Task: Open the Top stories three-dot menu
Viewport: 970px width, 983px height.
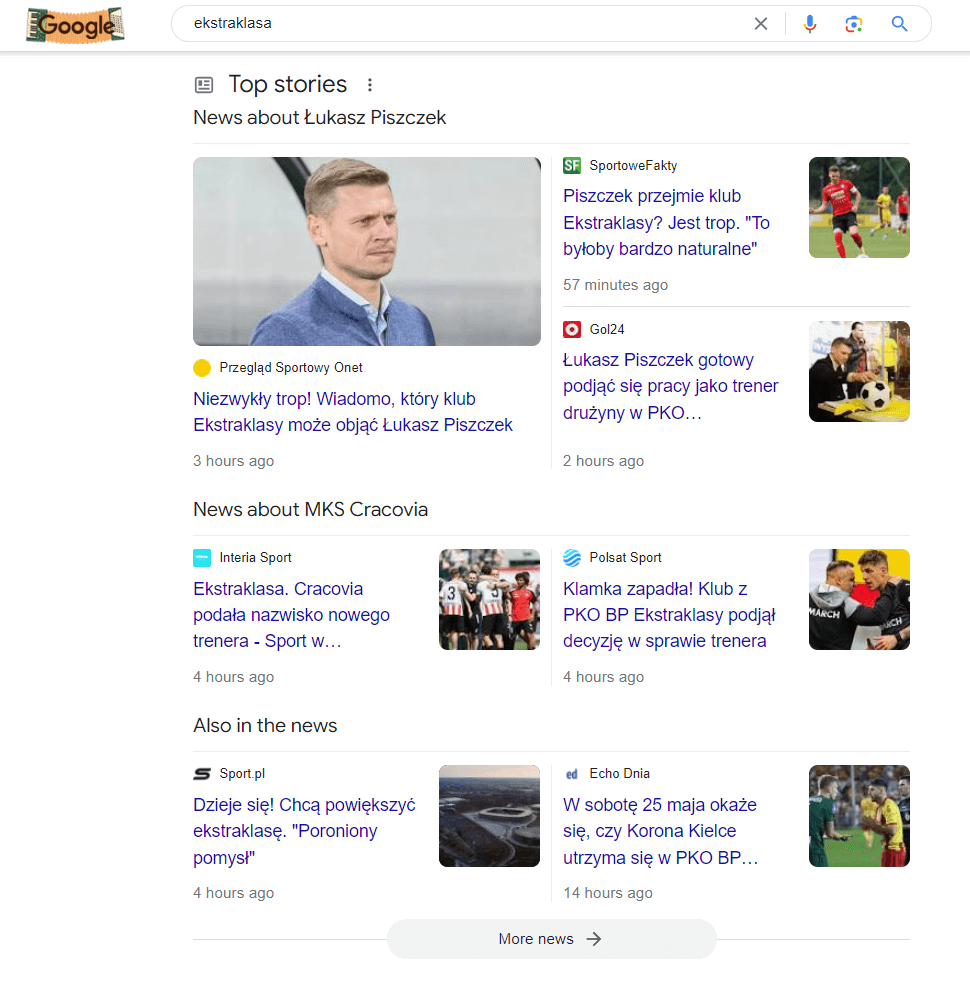Action: [x=370, y=85]
